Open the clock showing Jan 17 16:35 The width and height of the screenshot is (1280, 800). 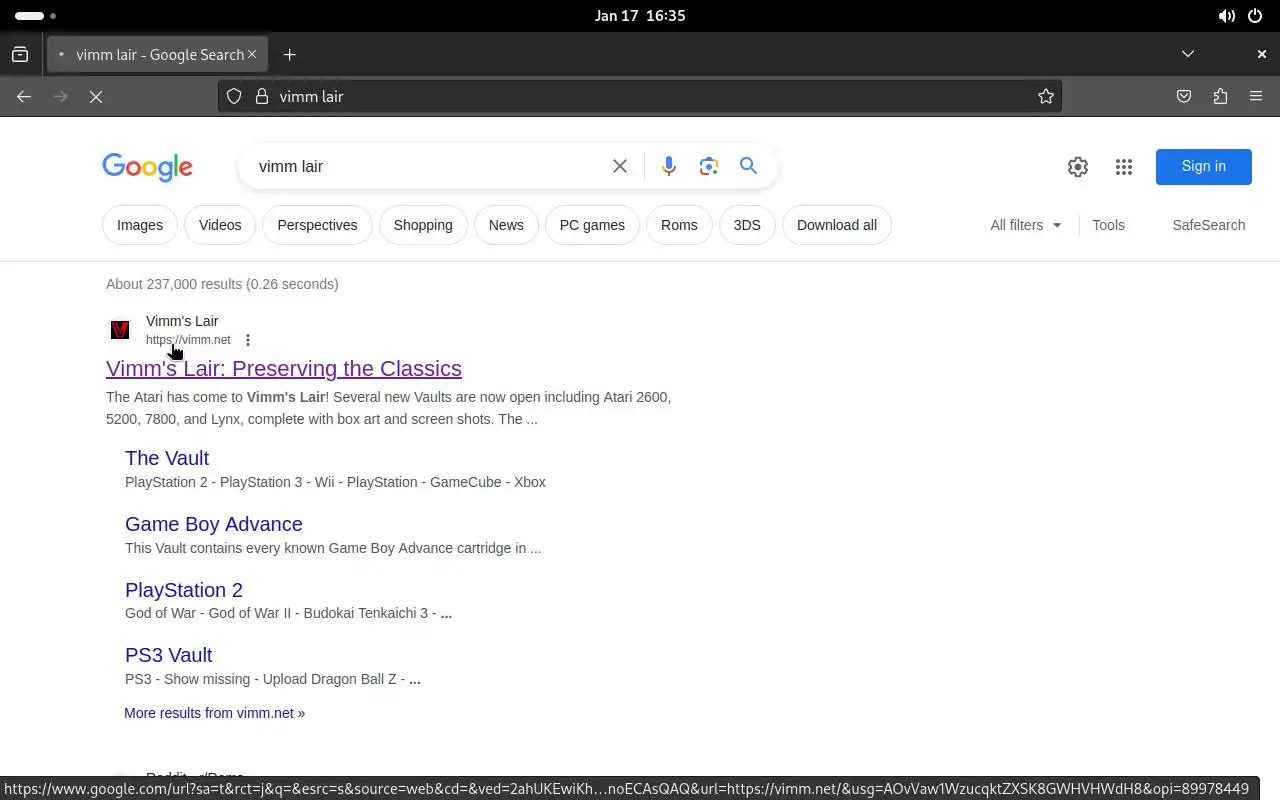click(x=640, y=16)
